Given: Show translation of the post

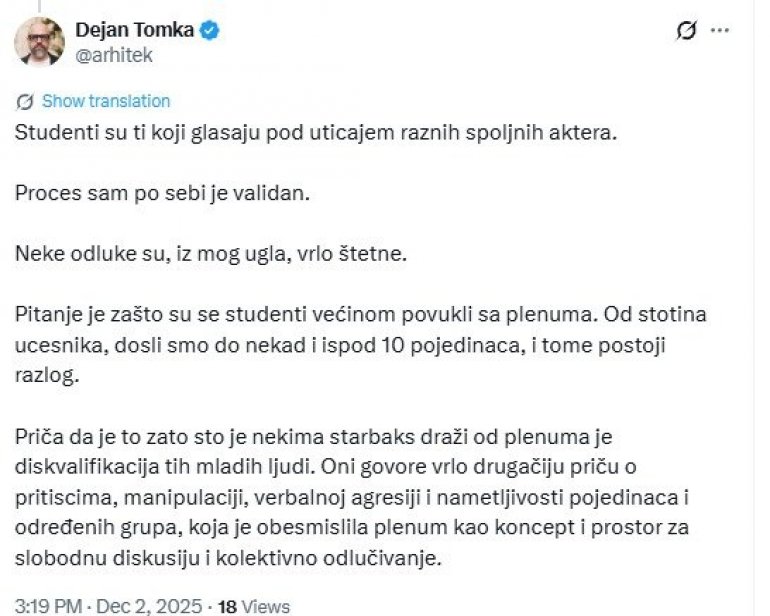Looking at the screenshot, I should [x=105, y=101].
